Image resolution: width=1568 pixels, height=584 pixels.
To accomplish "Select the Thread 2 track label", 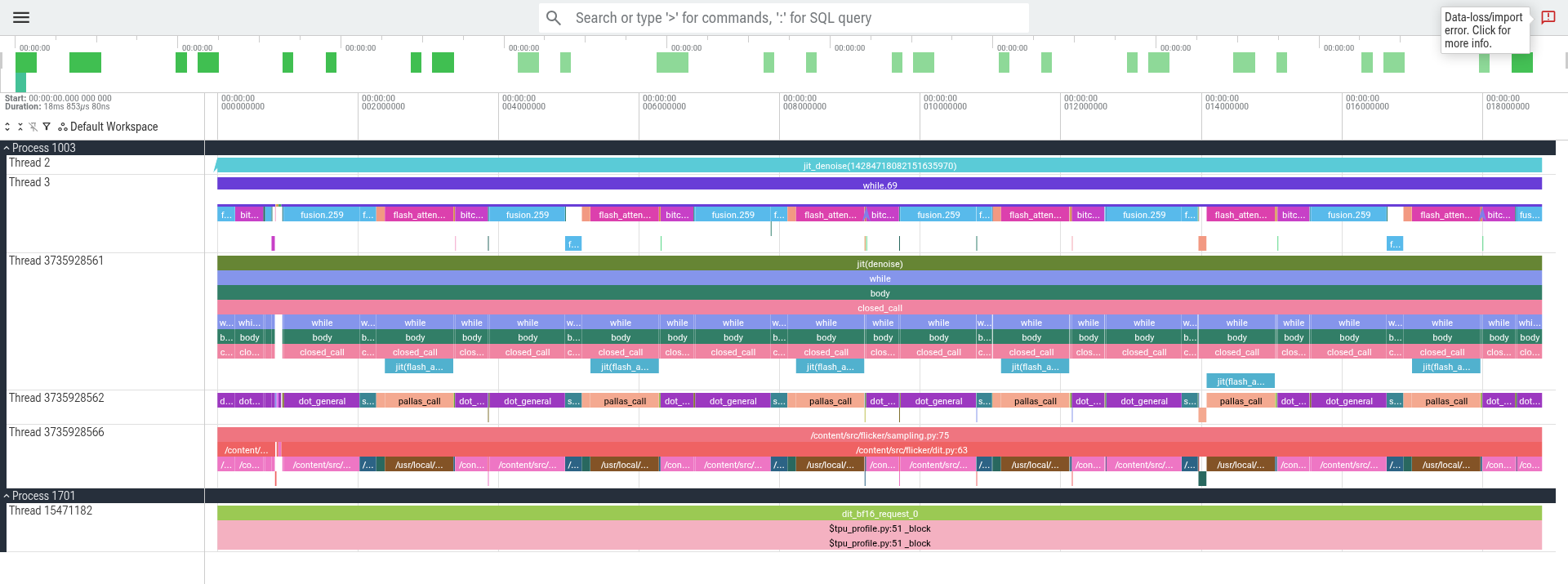I will point(29,163).
